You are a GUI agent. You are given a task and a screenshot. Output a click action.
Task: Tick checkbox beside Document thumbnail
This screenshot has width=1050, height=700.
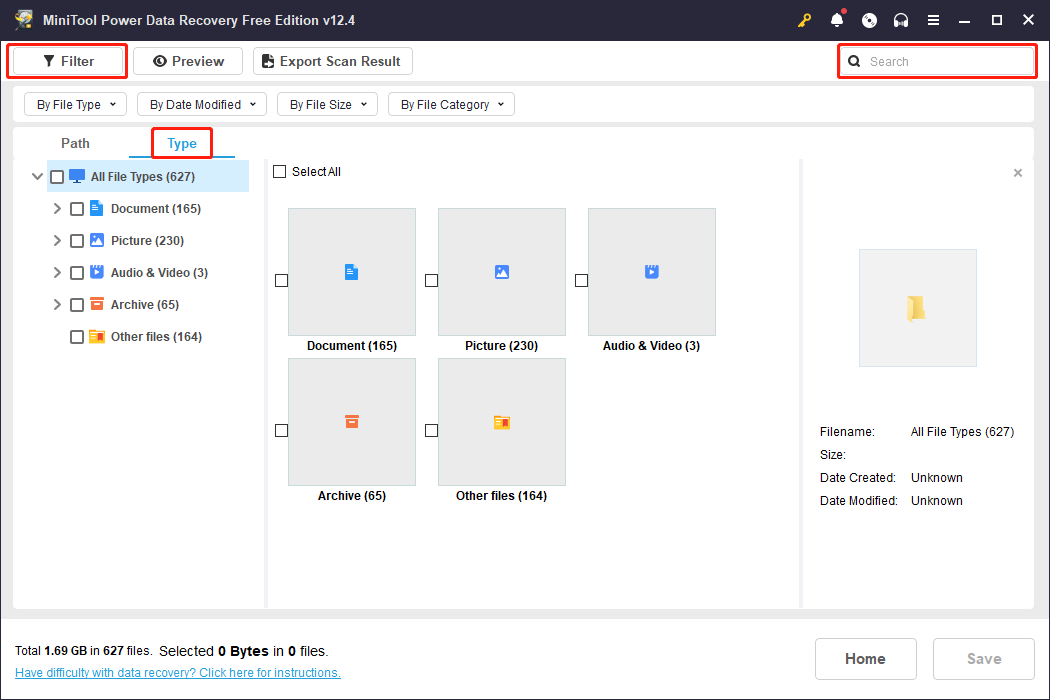click(281, 281)
